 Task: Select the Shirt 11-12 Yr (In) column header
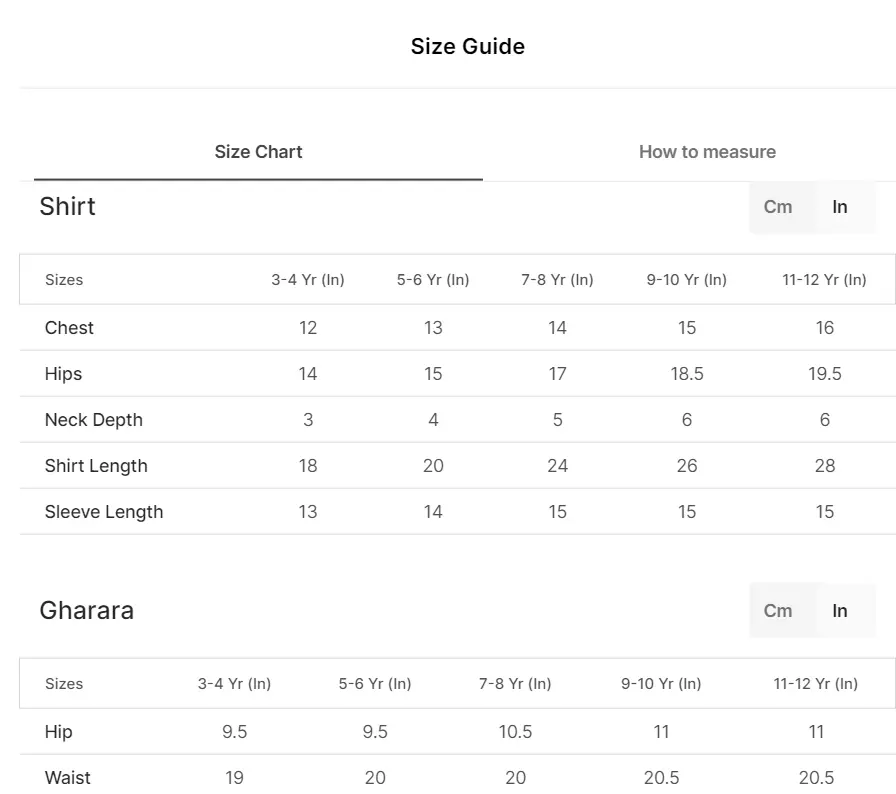[x=824, y=280]
